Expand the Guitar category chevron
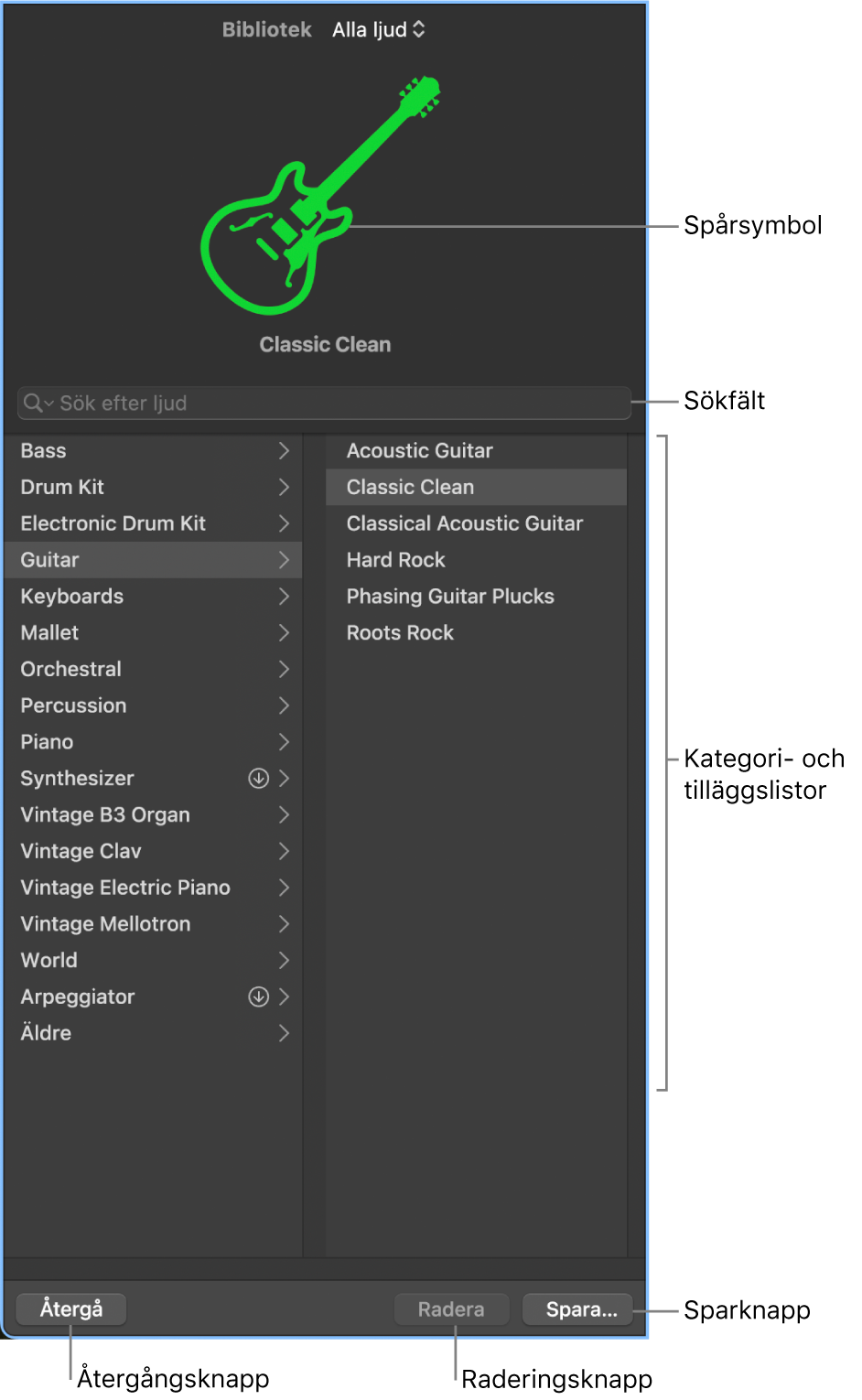Image resolution: width=862 pixels, height=1400 pixels. (x=284, y=560)
